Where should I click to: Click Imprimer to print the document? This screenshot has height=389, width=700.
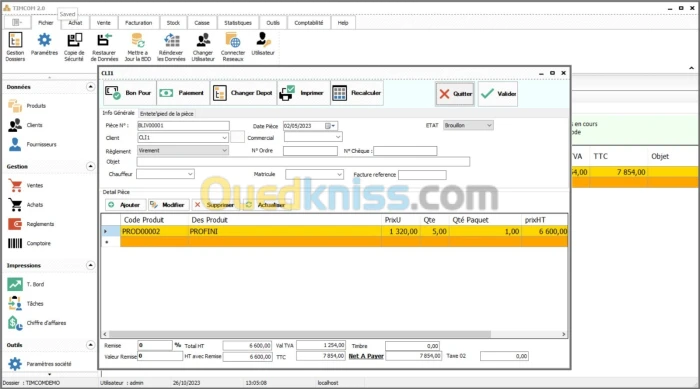(303, 93)
